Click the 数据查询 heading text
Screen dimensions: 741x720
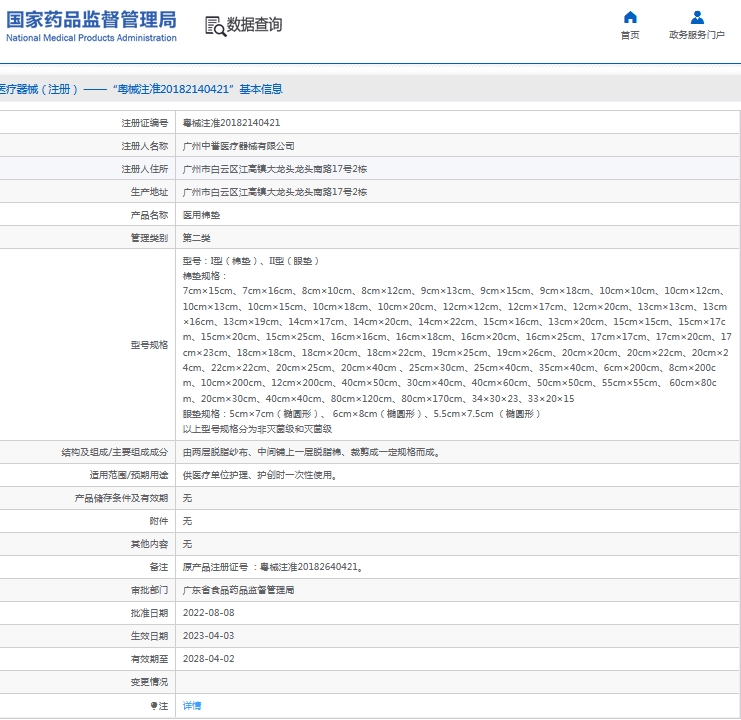255,25
